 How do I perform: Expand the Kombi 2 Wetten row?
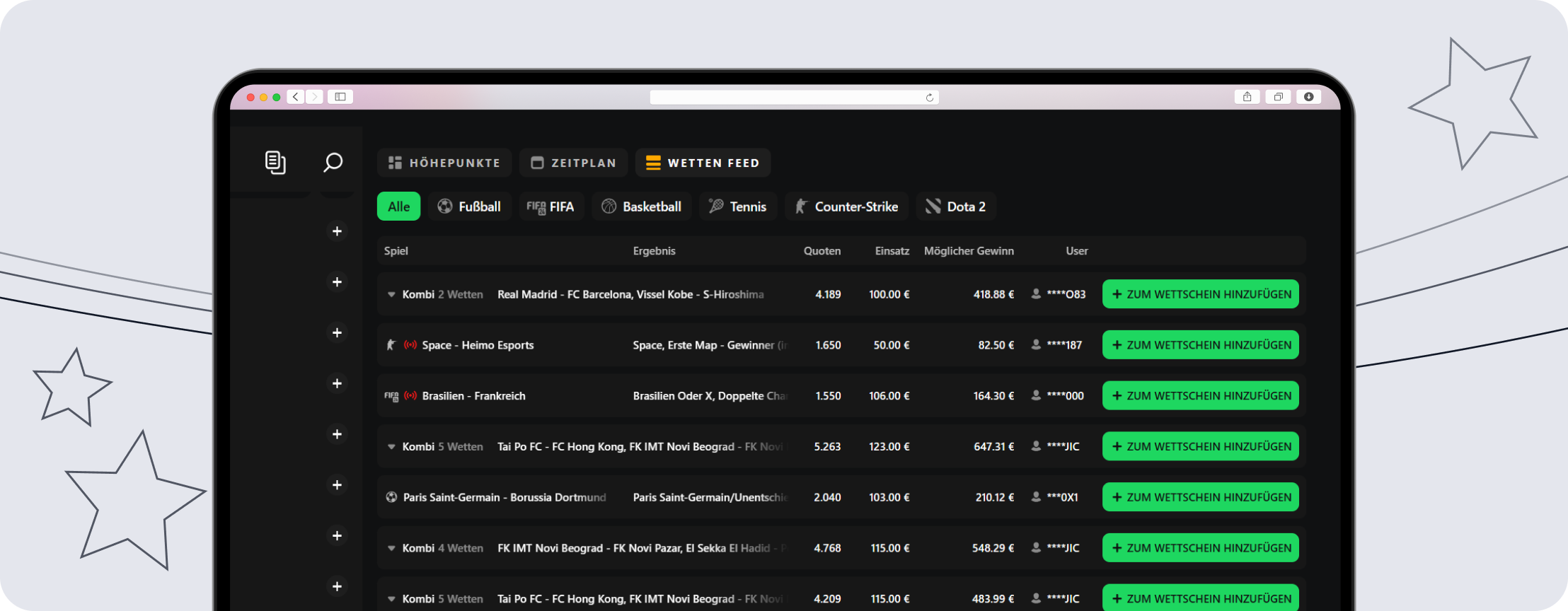point(391,295)
